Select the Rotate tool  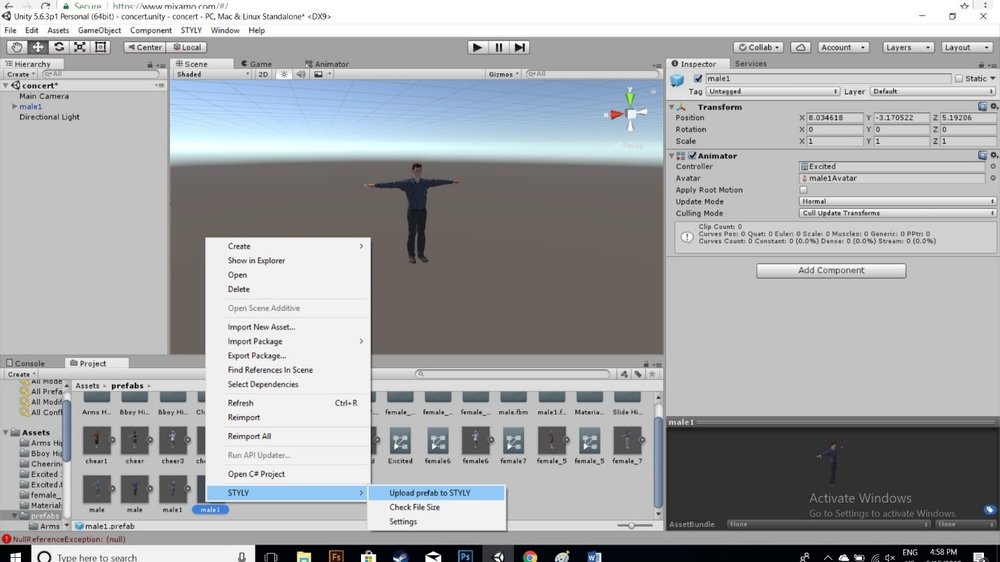[59, 47]
